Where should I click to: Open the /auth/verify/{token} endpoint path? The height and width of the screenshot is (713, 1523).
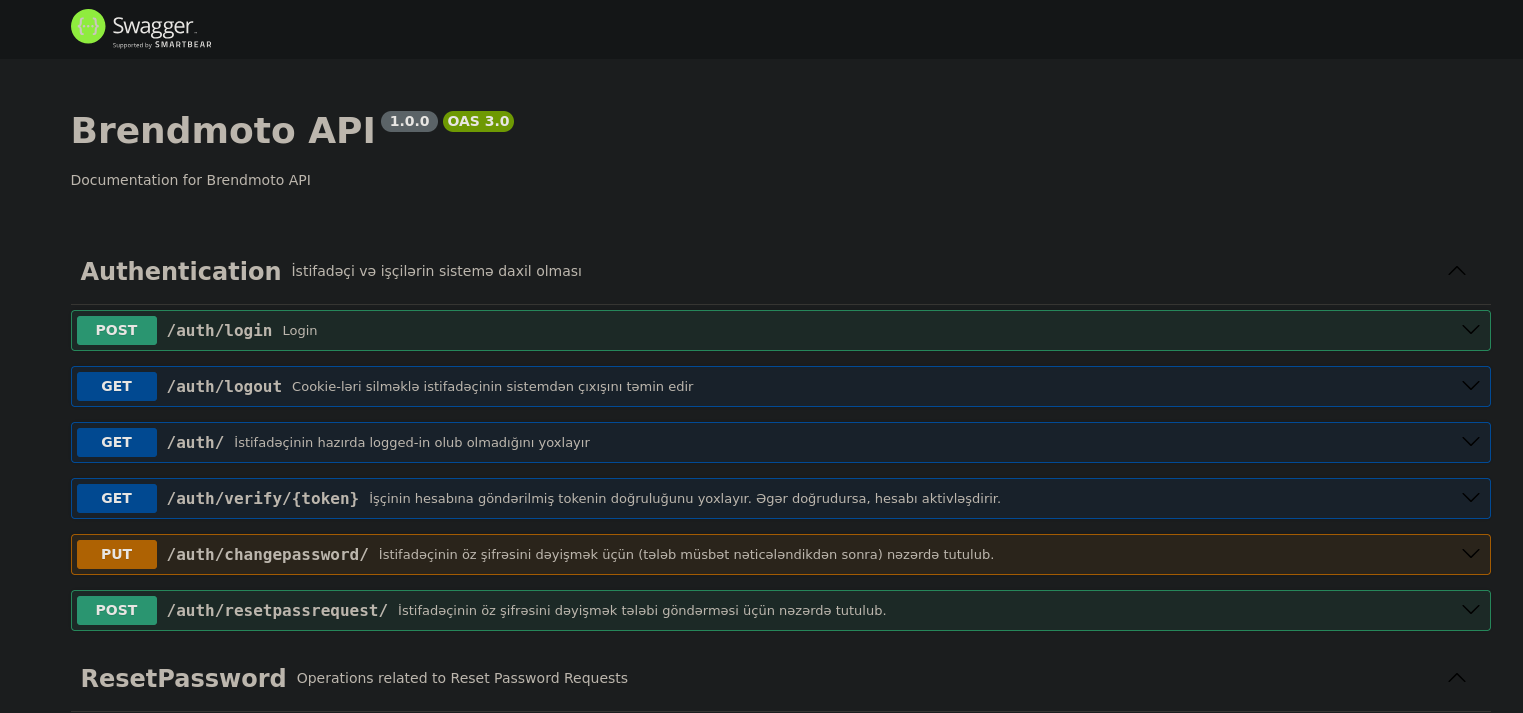coord(262,498)
